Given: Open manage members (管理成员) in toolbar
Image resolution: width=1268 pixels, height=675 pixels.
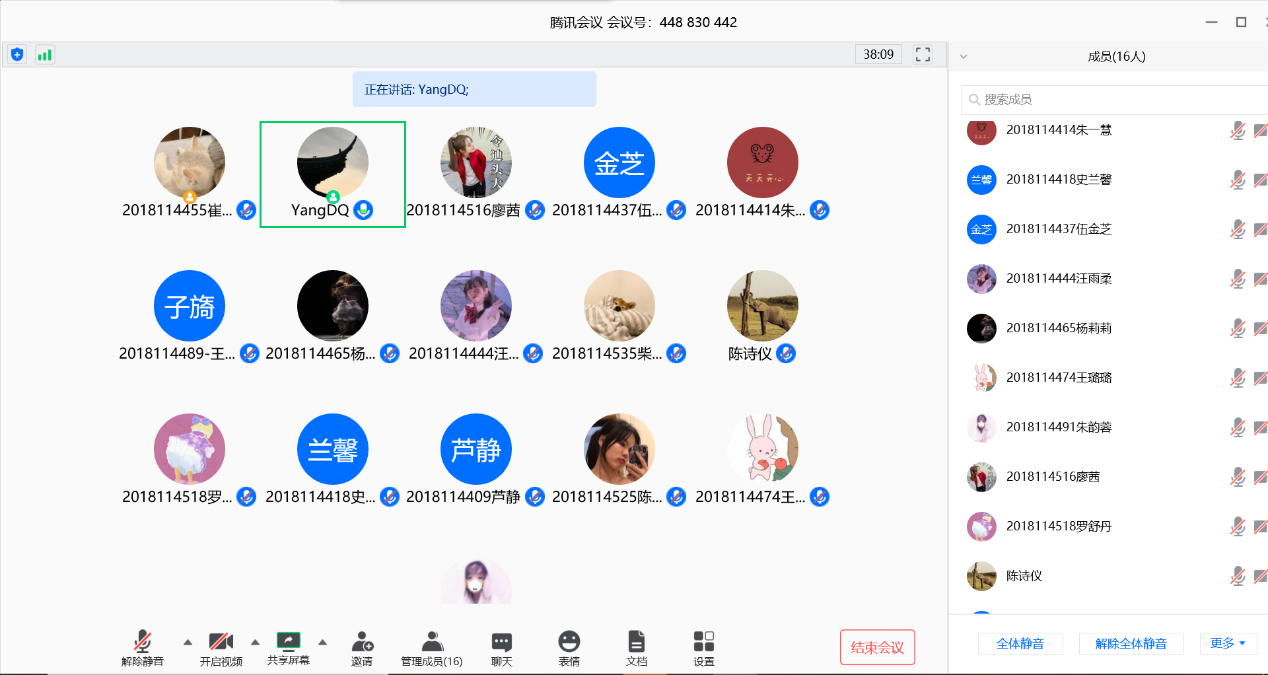Looking at the screenshot, I should tap(432, 641).
